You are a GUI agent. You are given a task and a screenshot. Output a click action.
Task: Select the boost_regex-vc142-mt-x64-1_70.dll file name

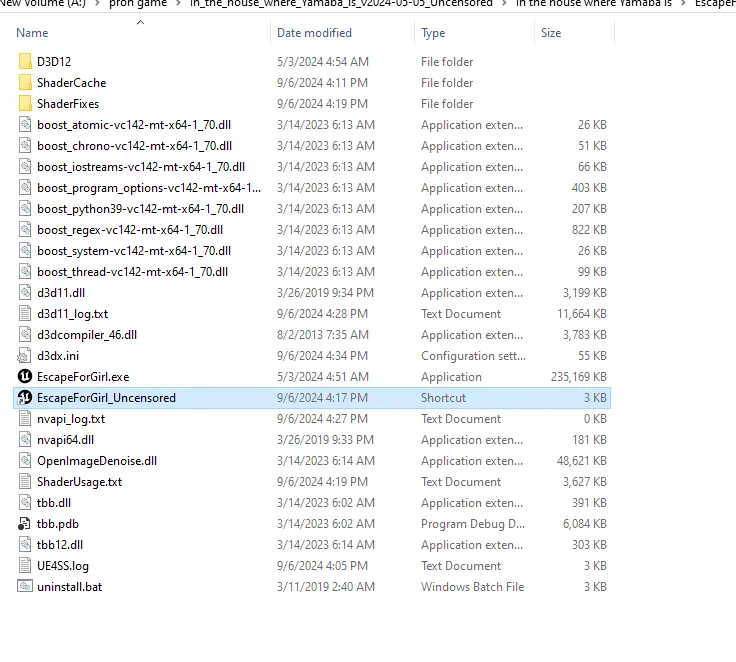coord(130,230)
